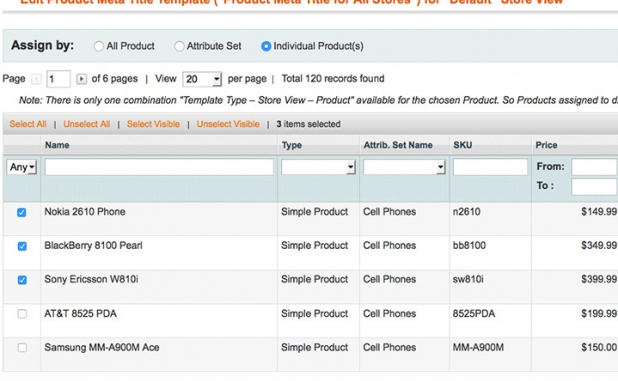Select the Individual Product(s) radio button
Screen dimensions: 618x381
point(266,46)
